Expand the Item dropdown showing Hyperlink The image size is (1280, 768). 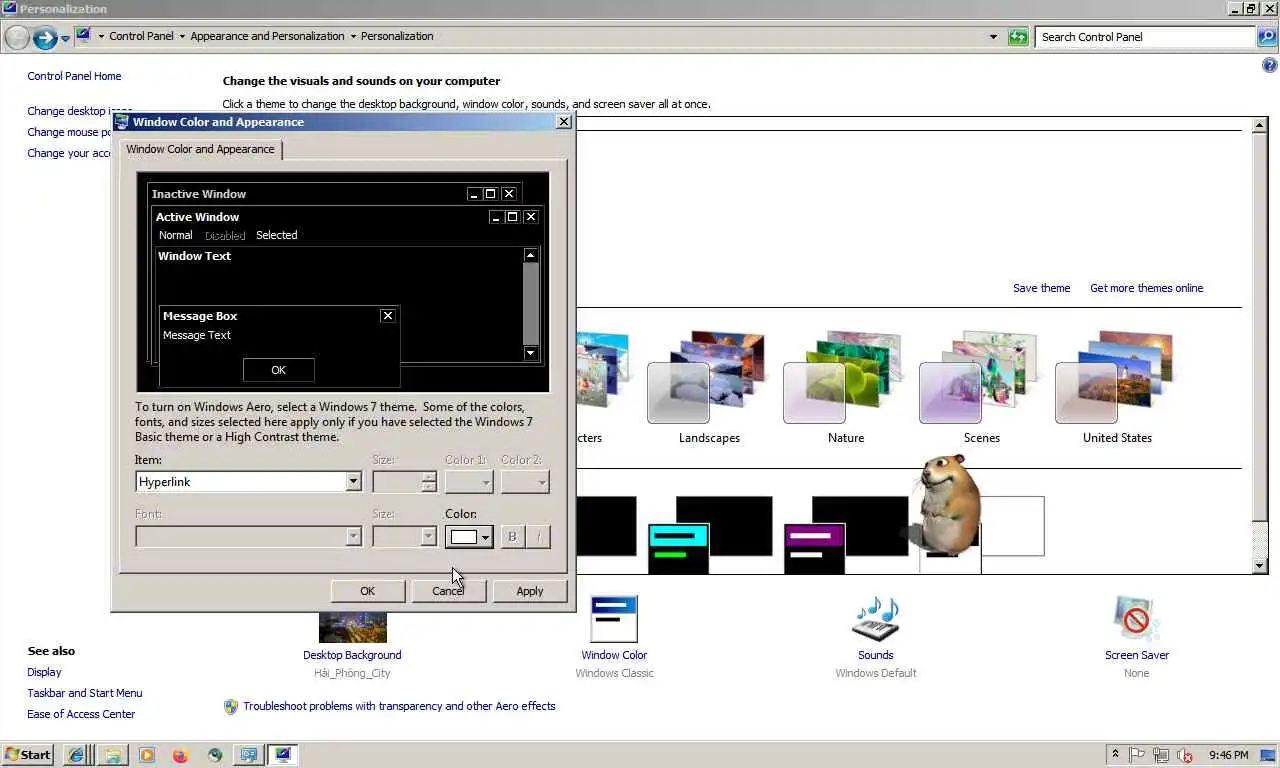click(x=353, y=482)
